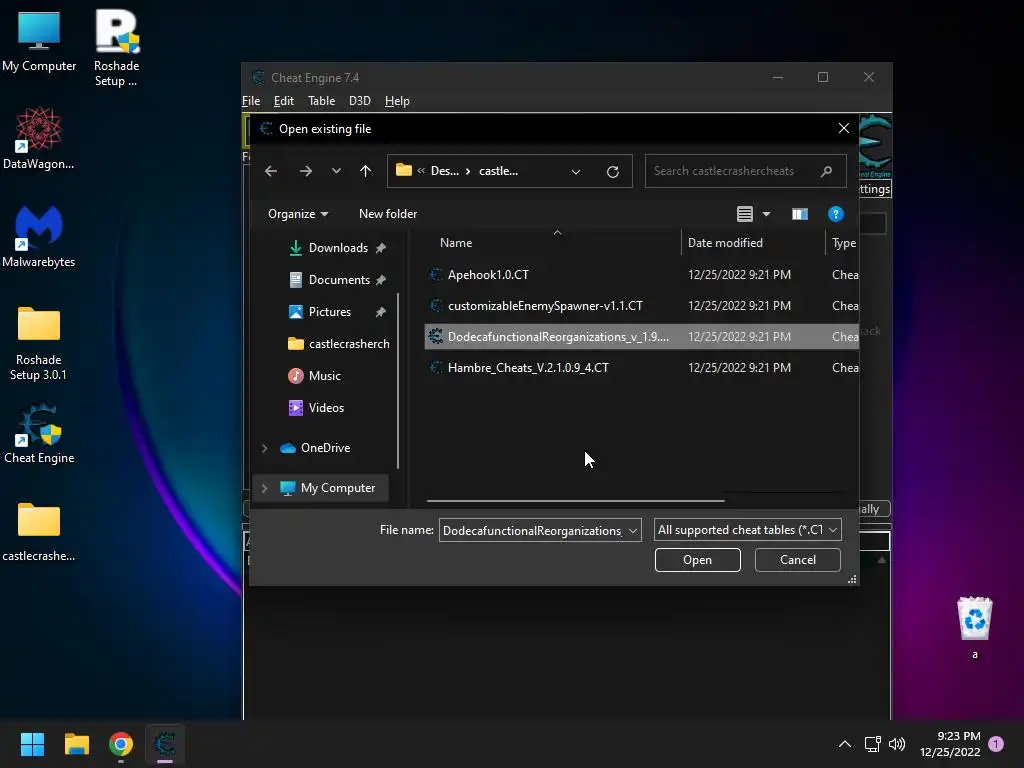
Task: Open File Explorer from the taskbar
Action: [76, 744]
